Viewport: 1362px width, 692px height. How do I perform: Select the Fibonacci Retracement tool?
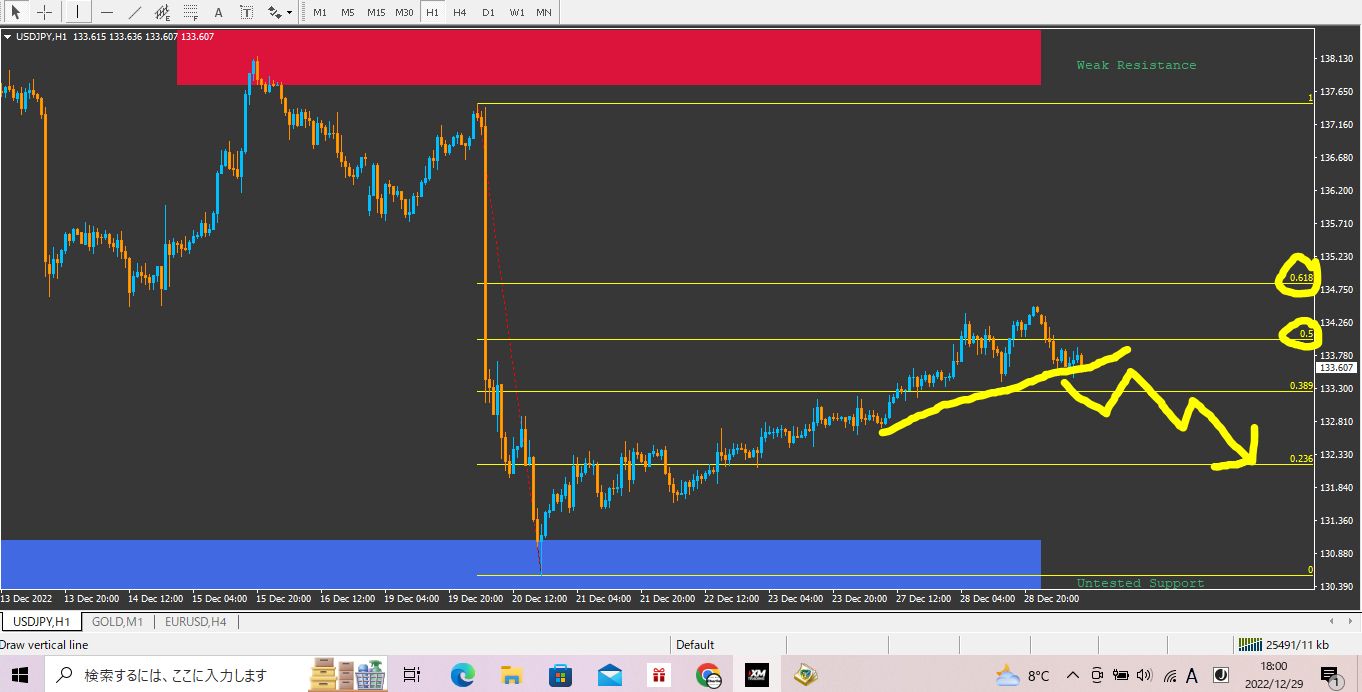(x=189, y=11)
